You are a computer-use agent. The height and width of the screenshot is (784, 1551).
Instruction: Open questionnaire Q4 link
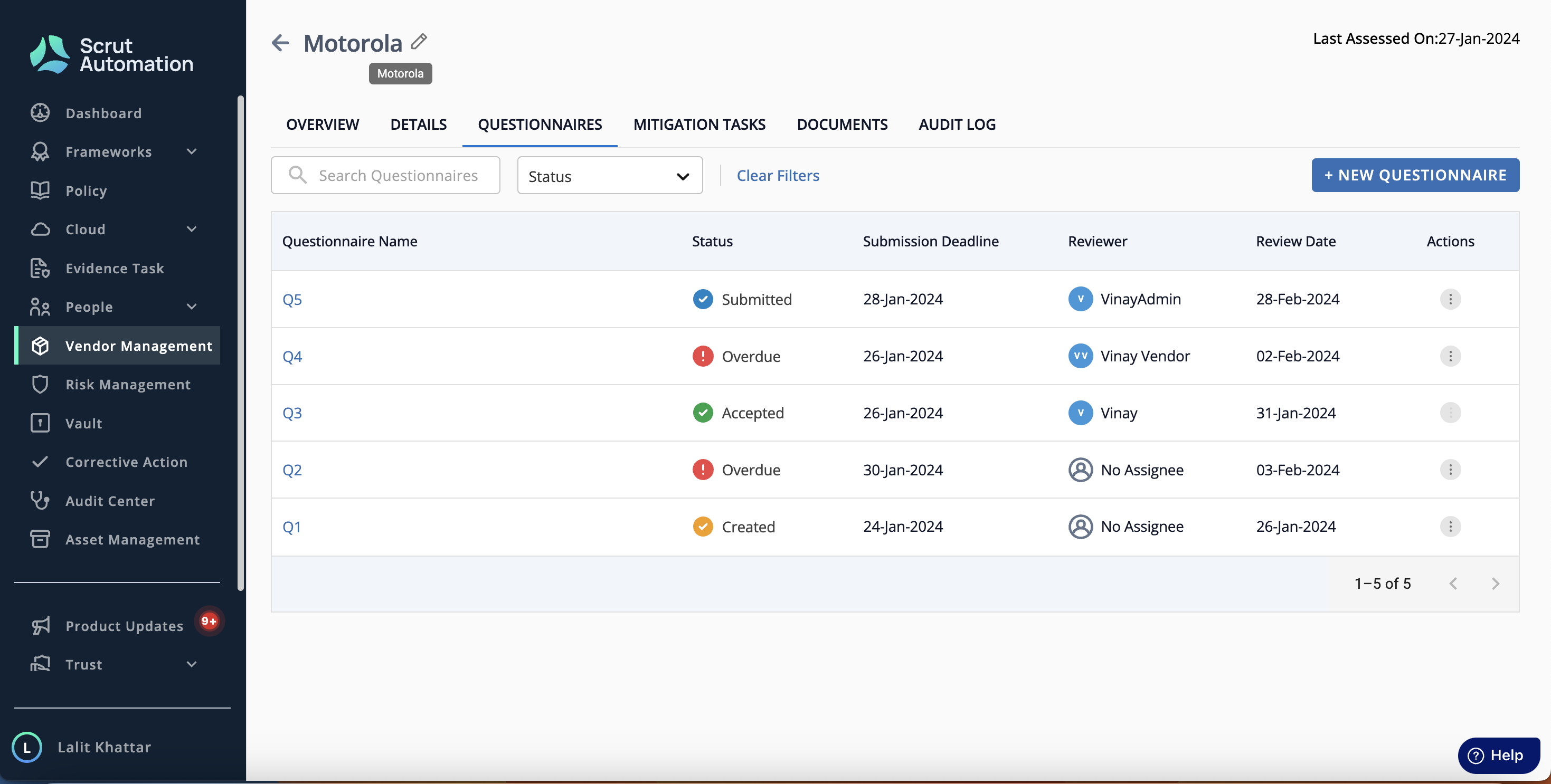coord(292,356)
